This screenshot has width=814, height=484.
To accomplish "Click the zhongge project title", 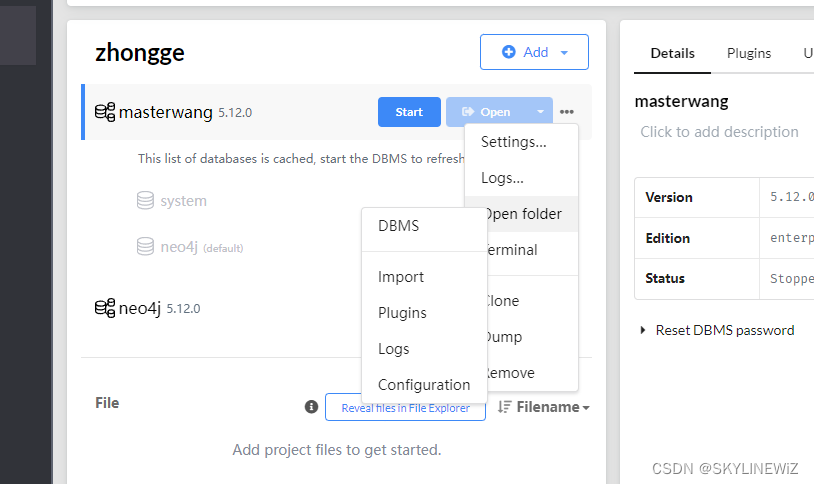I will [140, 53].
